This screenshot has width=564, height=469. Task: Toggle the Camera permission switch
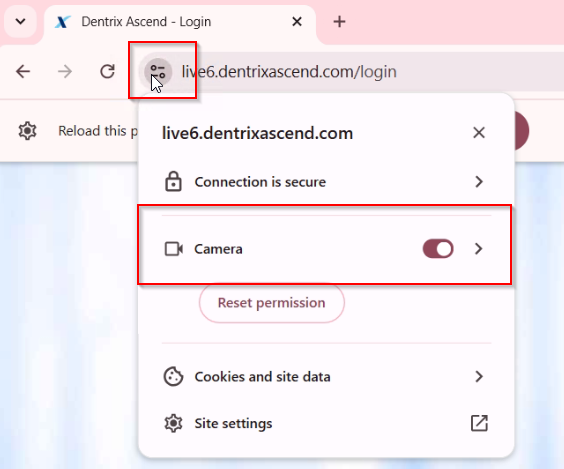pyautogui.click(x=438, y=249)
